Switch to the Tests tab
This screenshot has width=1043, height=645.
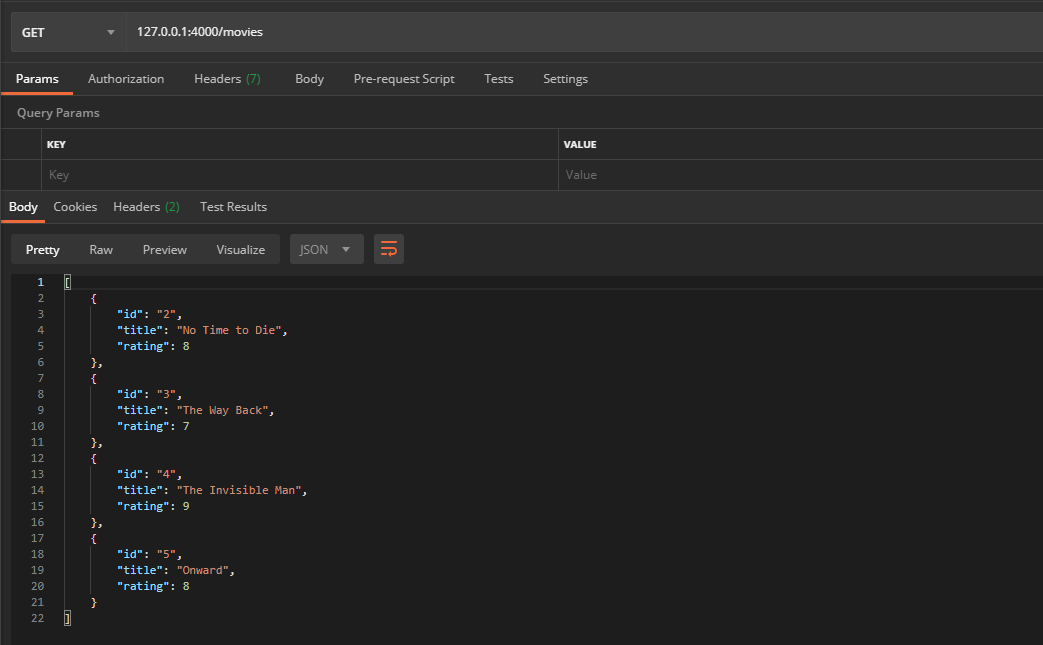[498, 79]
